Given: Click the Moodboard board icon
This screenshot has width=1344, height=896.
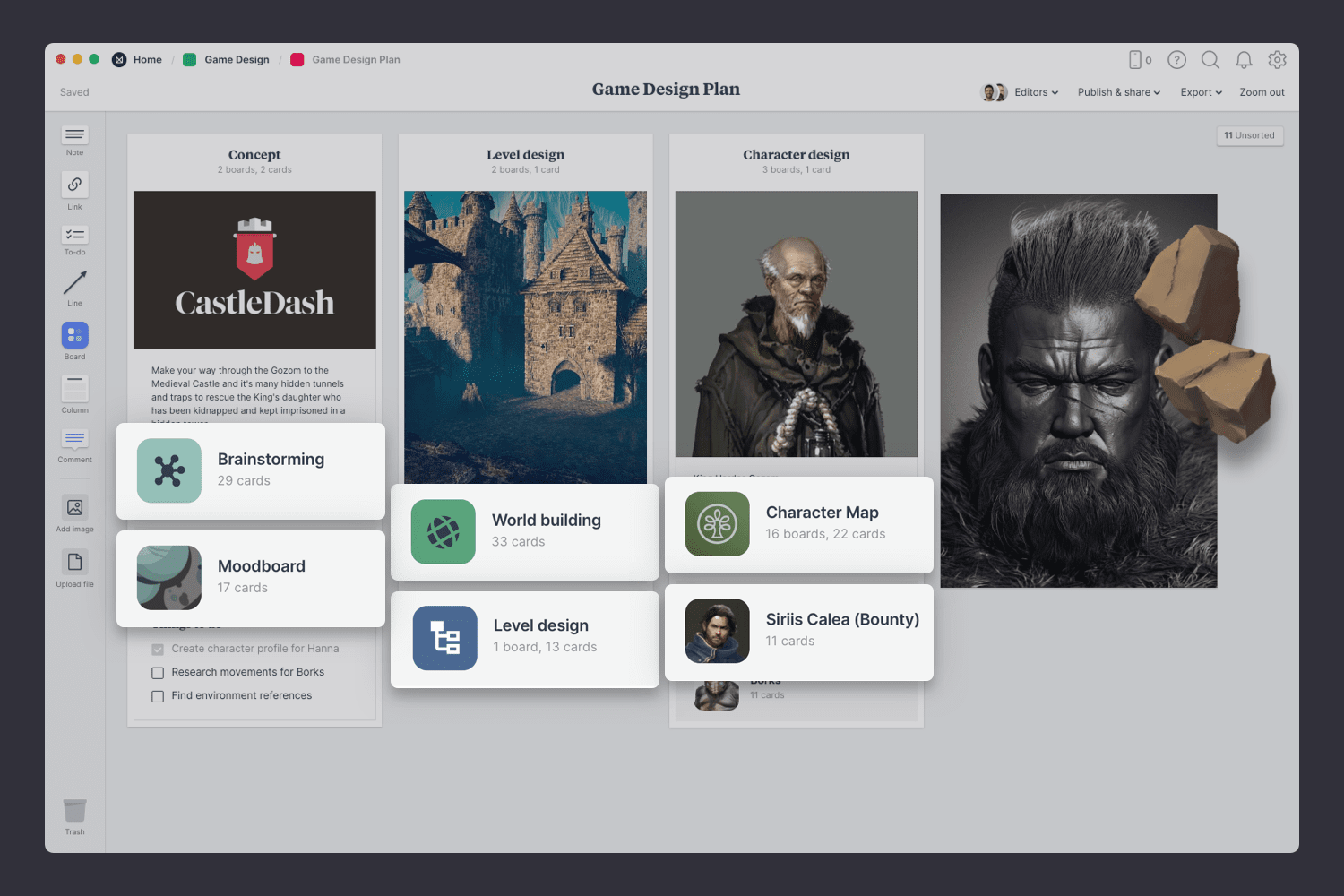Looking at the screenshot, I should coord(169,578).
